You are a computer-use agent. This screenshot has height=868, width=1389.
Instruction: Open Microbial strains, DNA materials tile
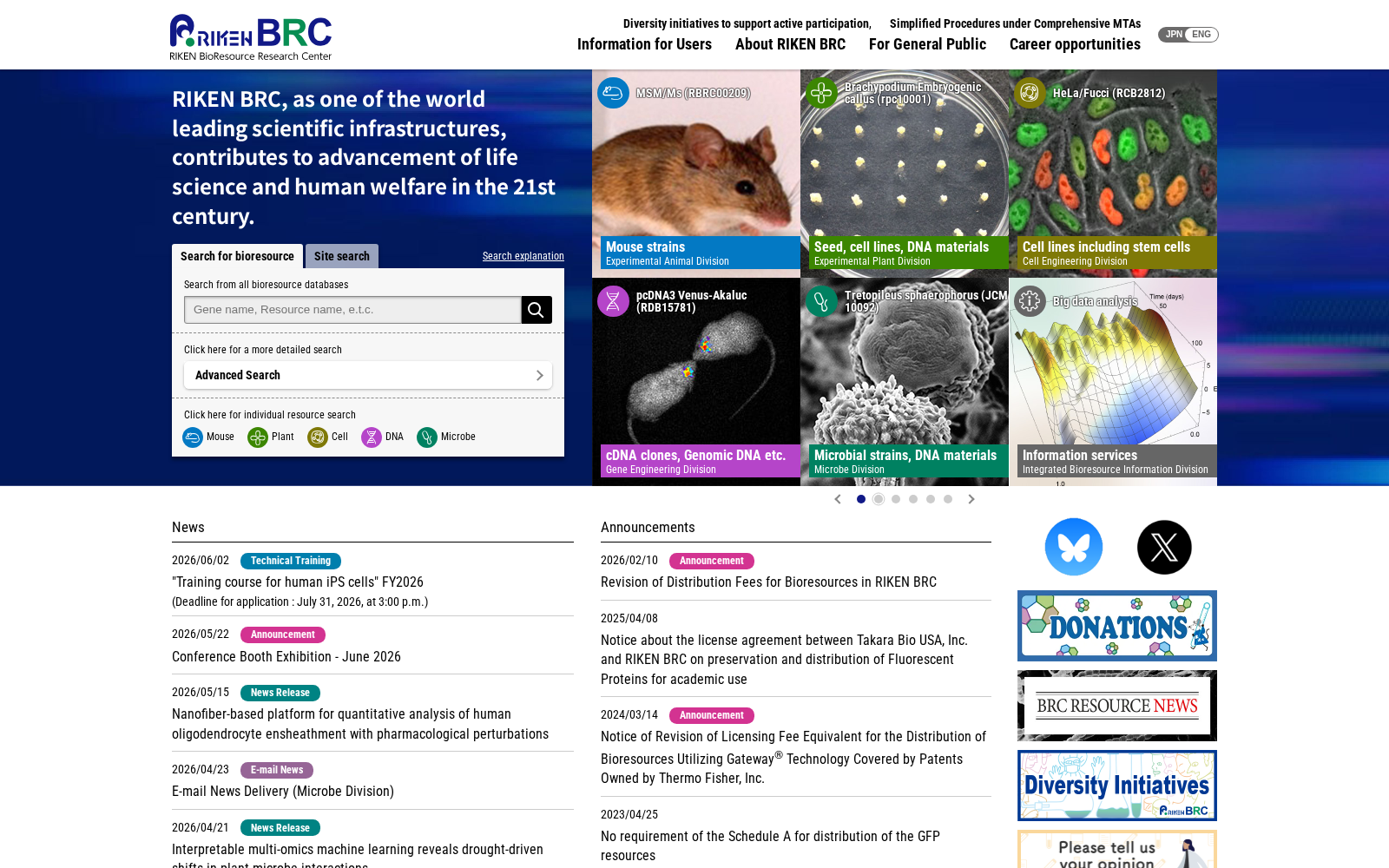pos(905,382)
